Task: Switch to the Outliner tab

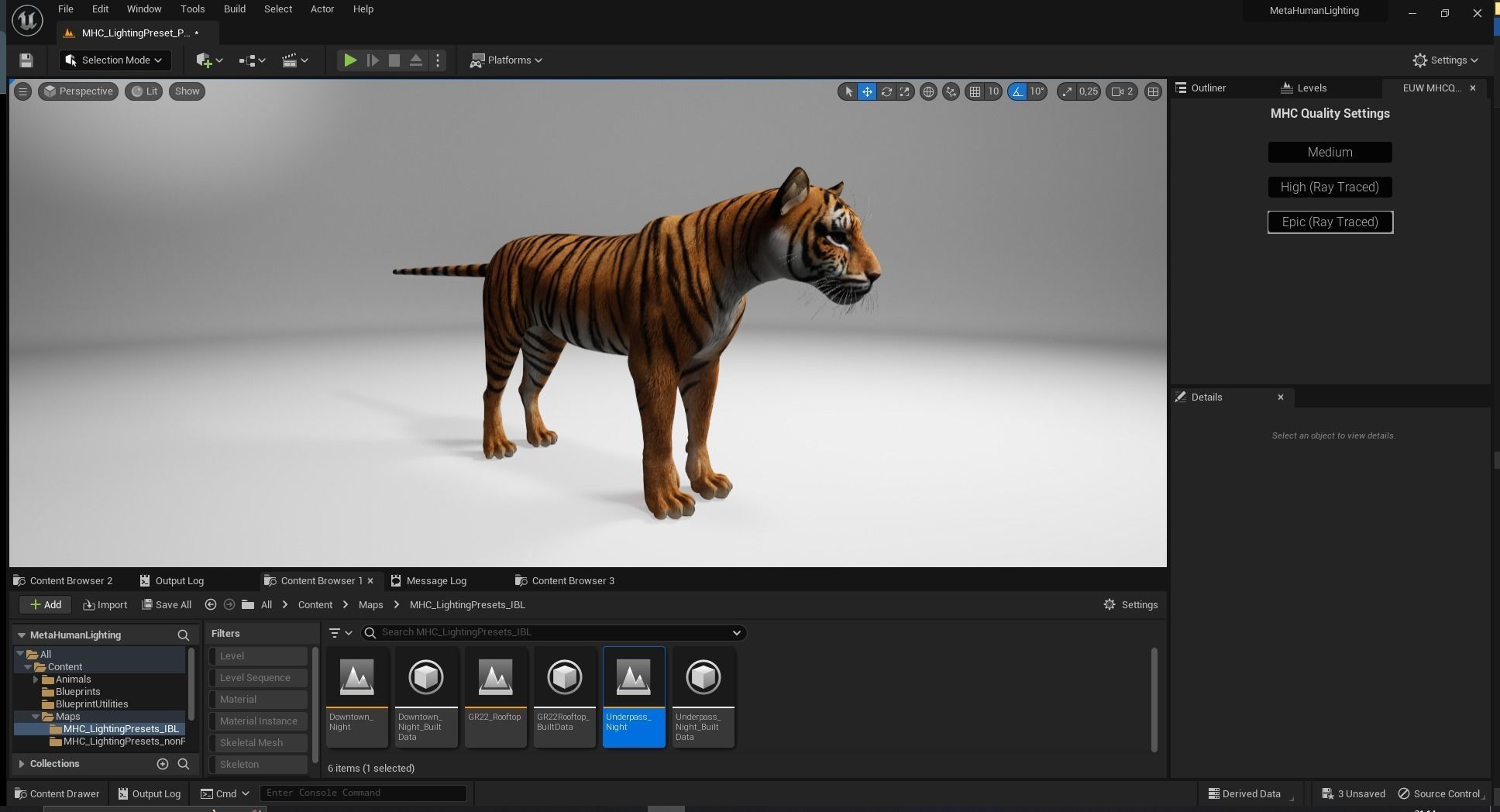Action: [x=1208, y=88]
